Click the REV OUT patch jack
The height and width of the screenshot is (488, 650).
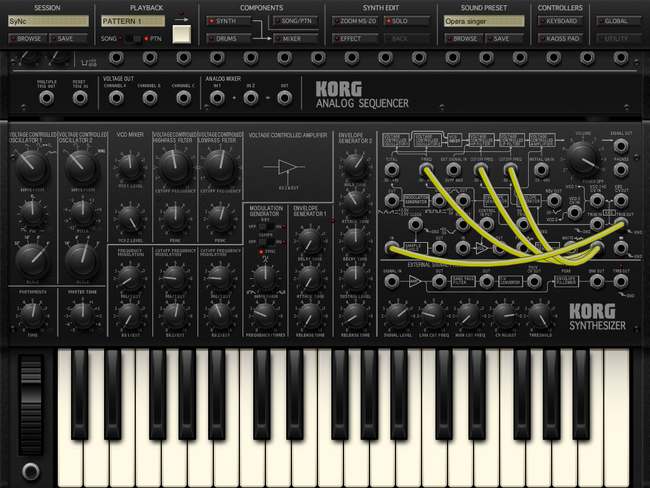point(554,201)
